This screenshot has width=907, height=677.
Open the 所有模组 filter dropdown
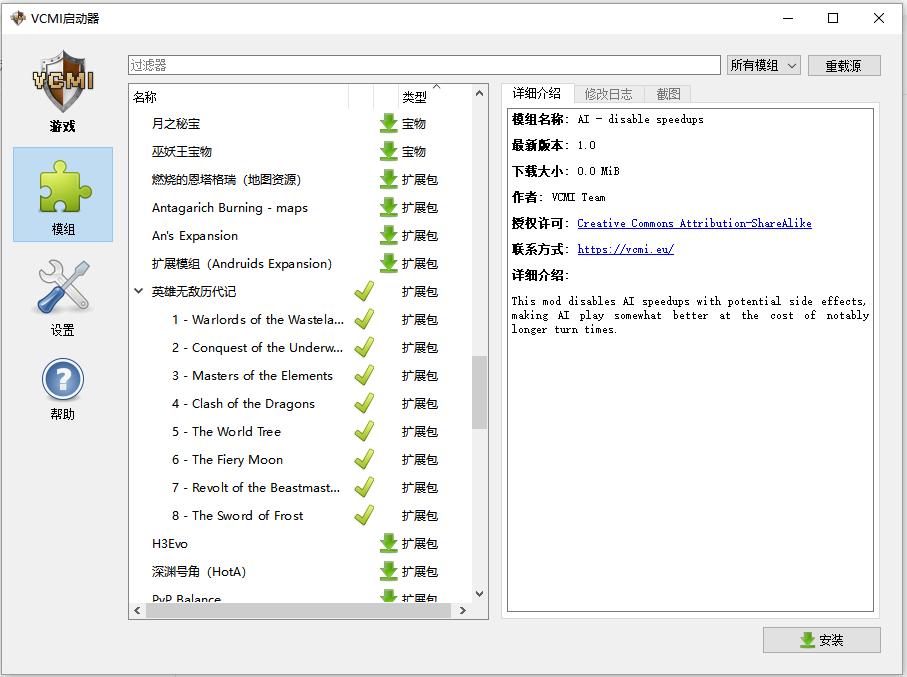[x=764, y=65]
